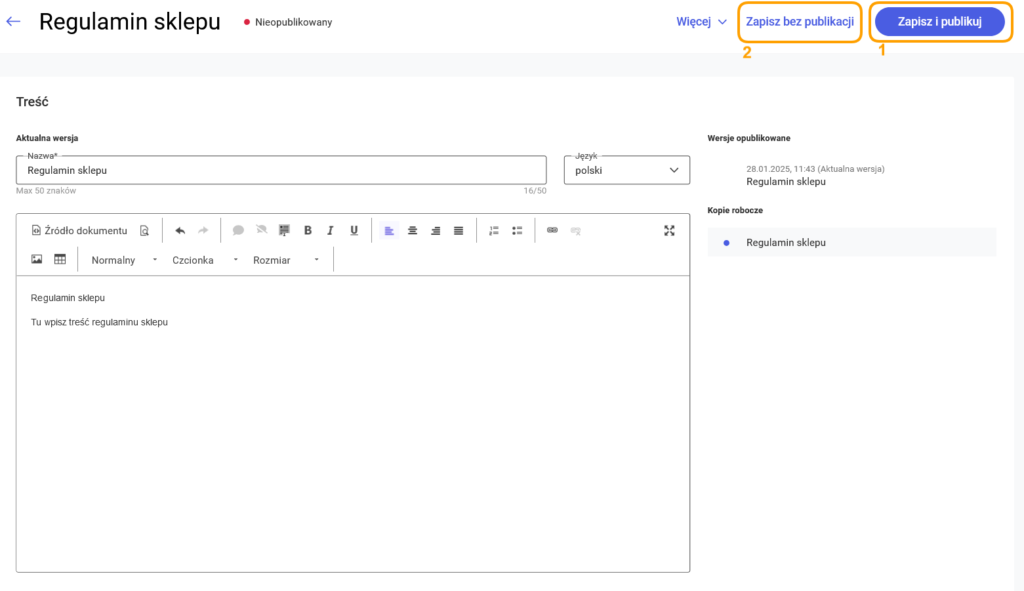1024x591 pixels.
Task: Insert a hyperlink
Action: pos(552,231)
